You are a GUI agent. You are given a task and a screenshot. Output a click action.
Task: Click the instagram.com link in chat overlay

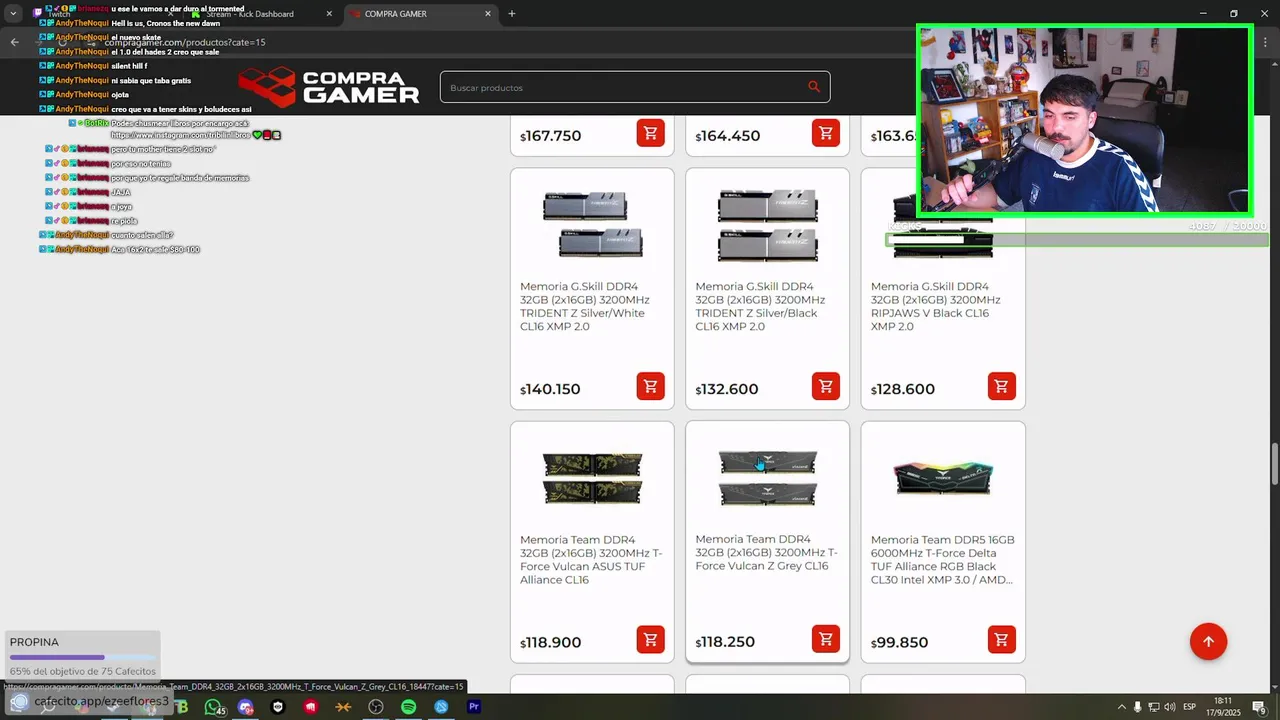pyautogui.click(x=180, y=135)
